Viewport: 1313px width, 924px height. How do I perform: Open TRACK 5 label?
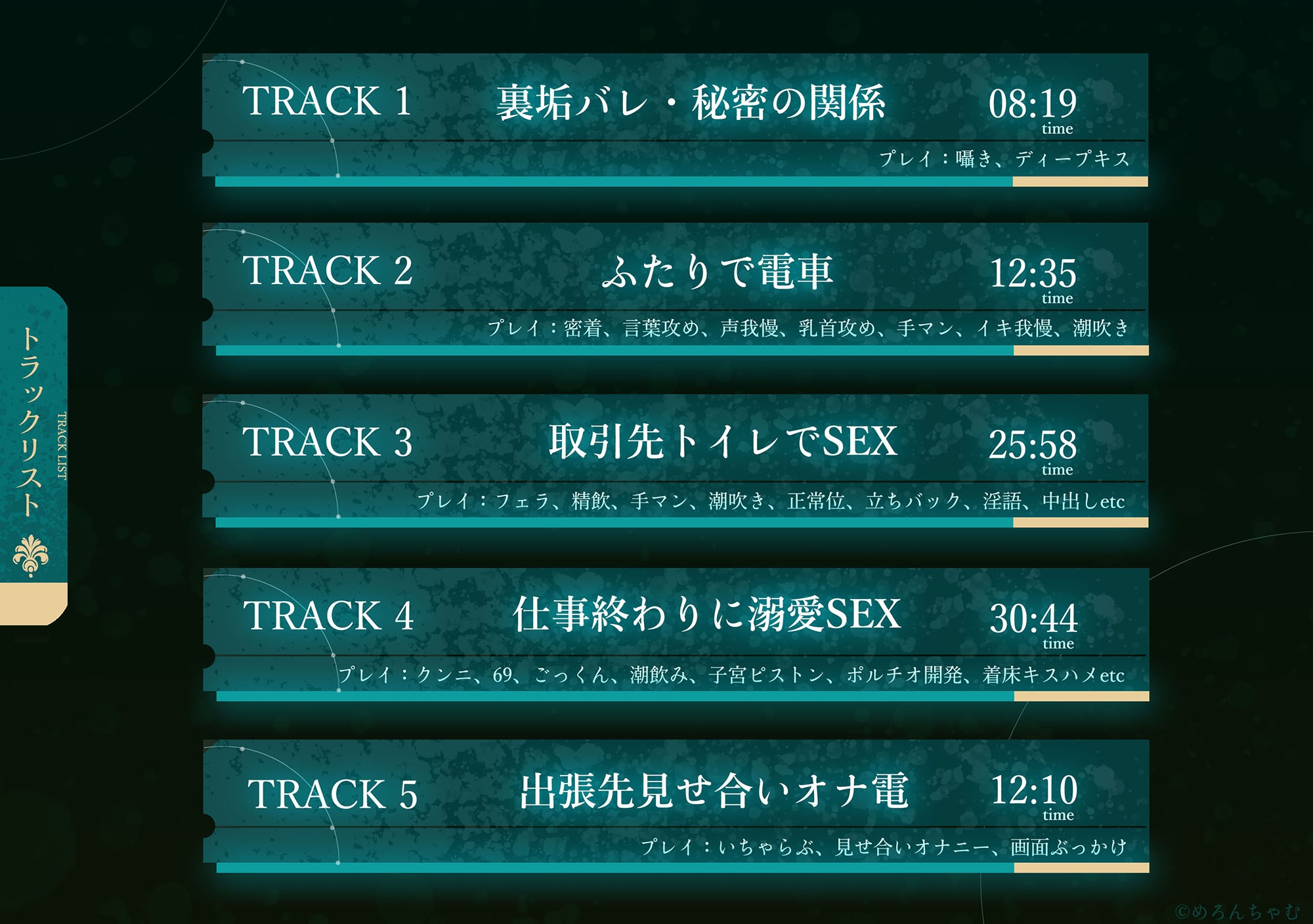tap(332, 794)
